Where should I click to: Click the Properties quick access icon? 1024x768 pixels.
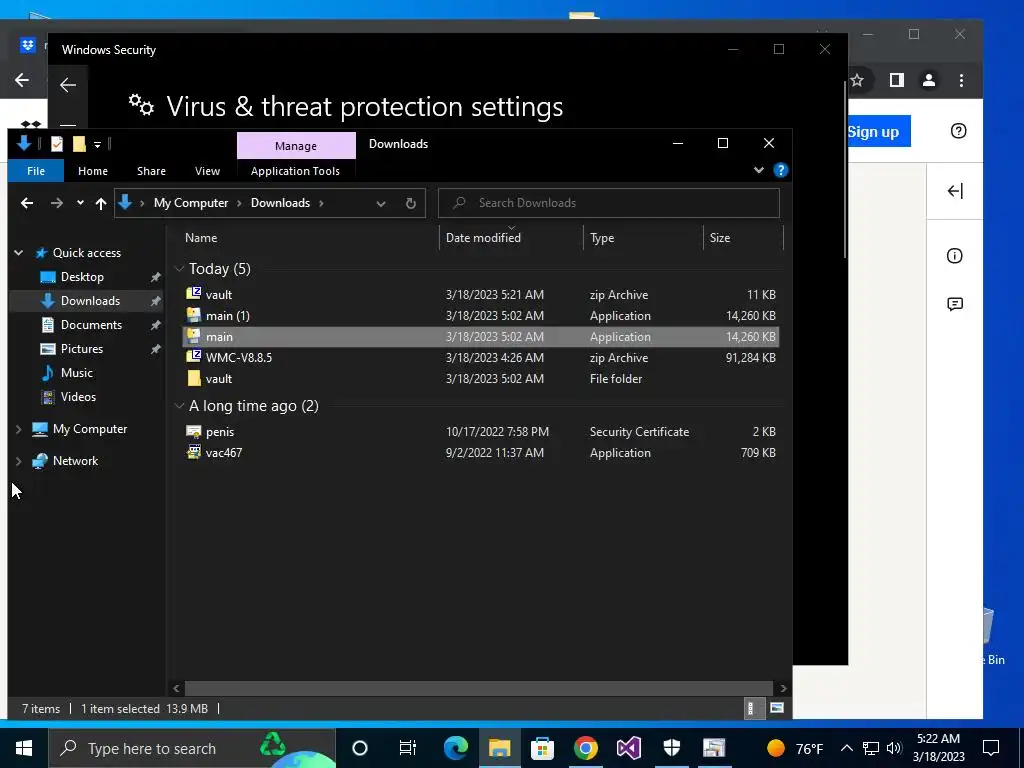57,144
